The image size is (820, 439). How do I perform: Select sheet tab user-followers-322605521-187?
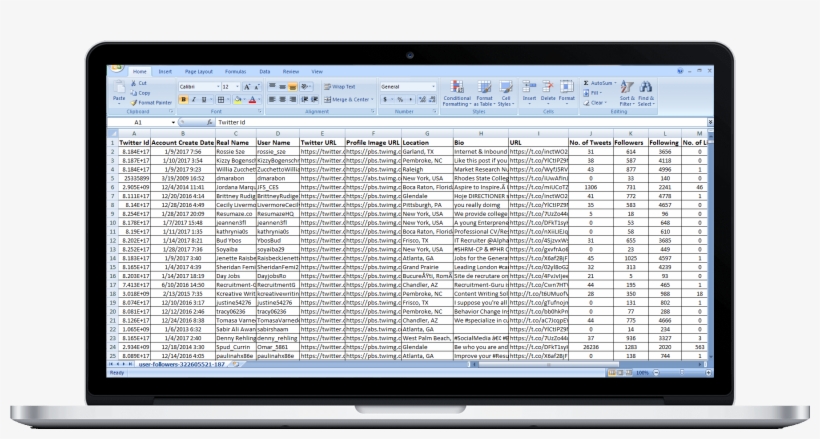point(181,364)
